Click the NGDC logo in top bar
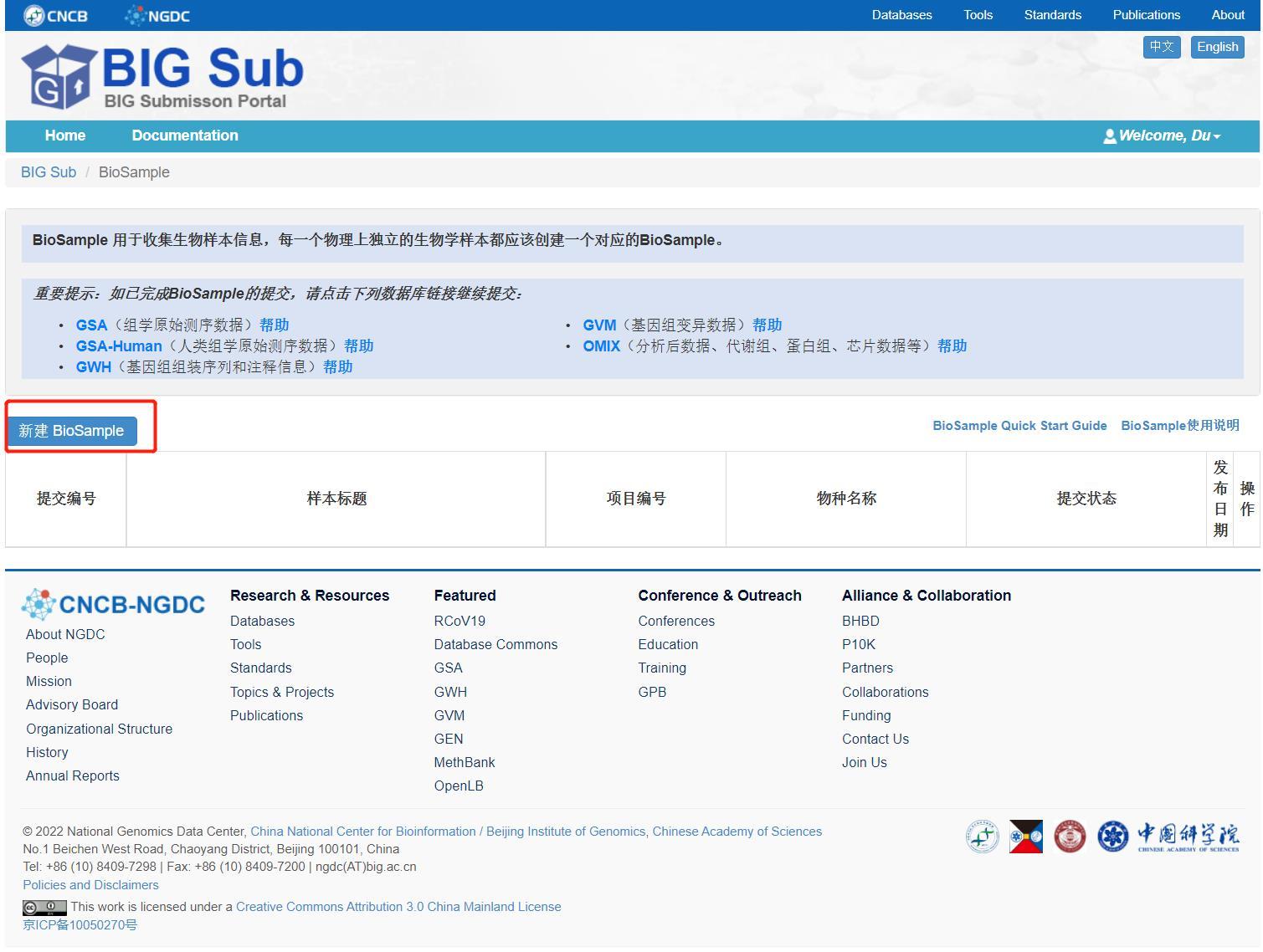 (157, 15)
